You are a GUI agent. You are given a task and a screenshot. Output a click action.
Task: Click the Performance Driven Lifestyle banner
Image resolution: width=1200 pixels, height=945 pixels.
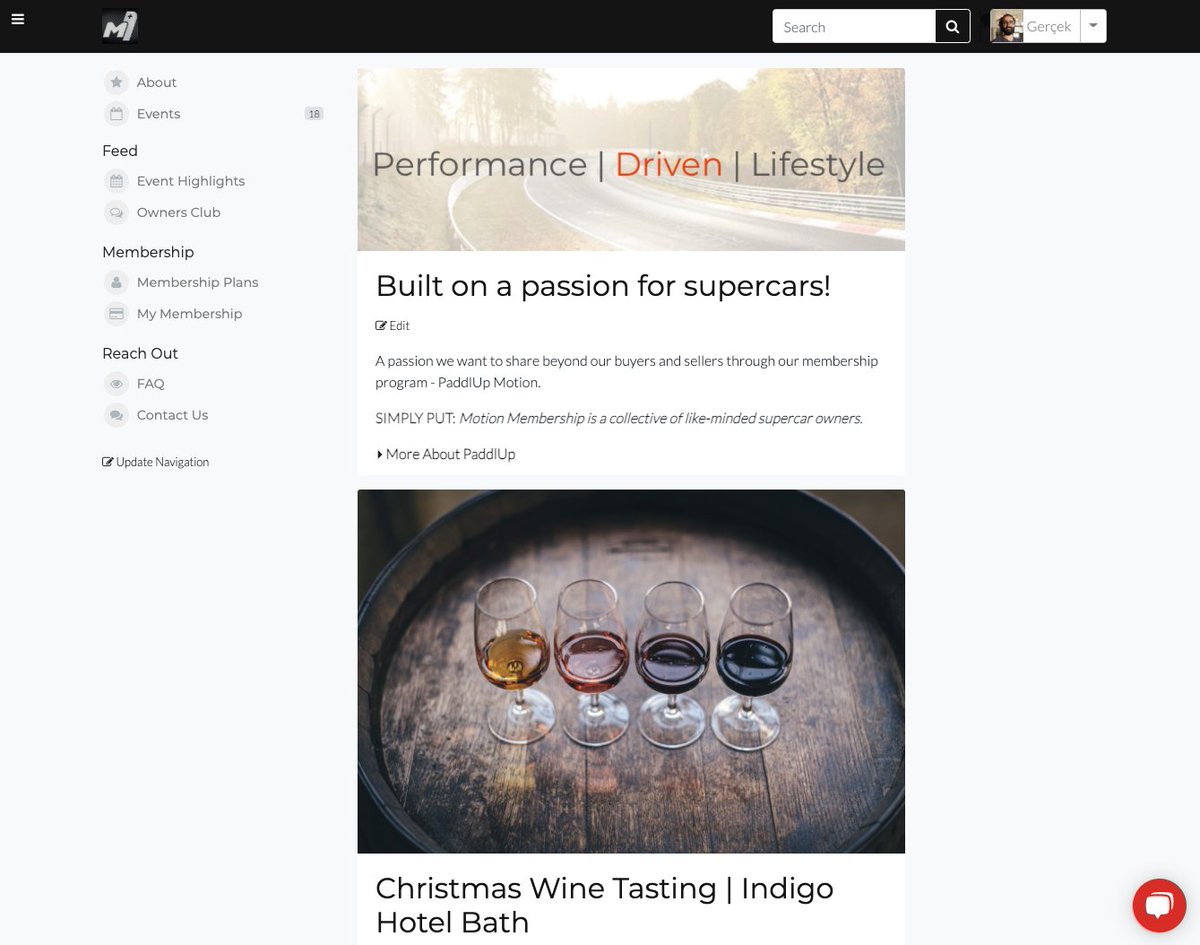[x=631, y=160]
